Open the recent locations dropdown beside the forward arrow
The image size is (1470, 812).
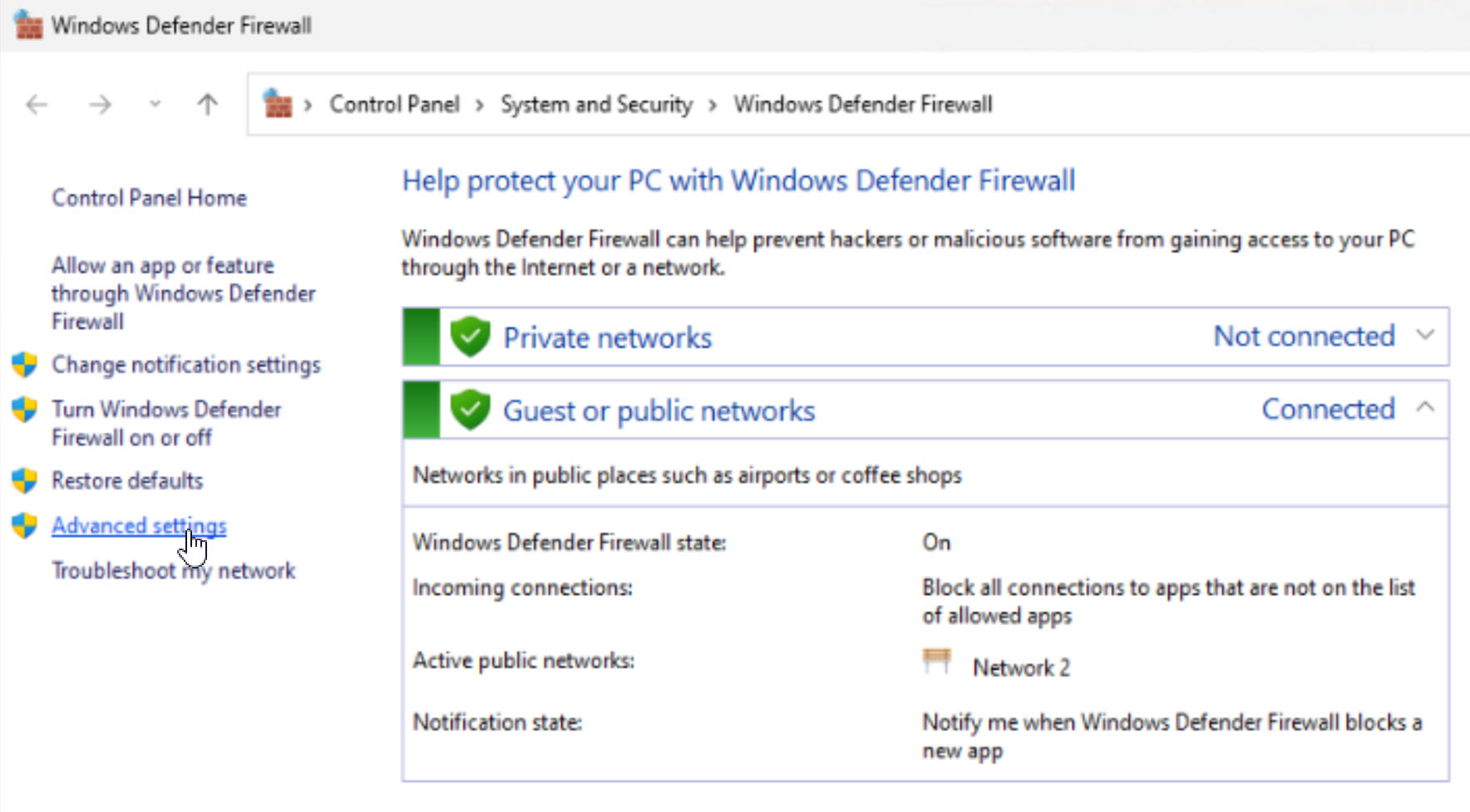[155, 105]
